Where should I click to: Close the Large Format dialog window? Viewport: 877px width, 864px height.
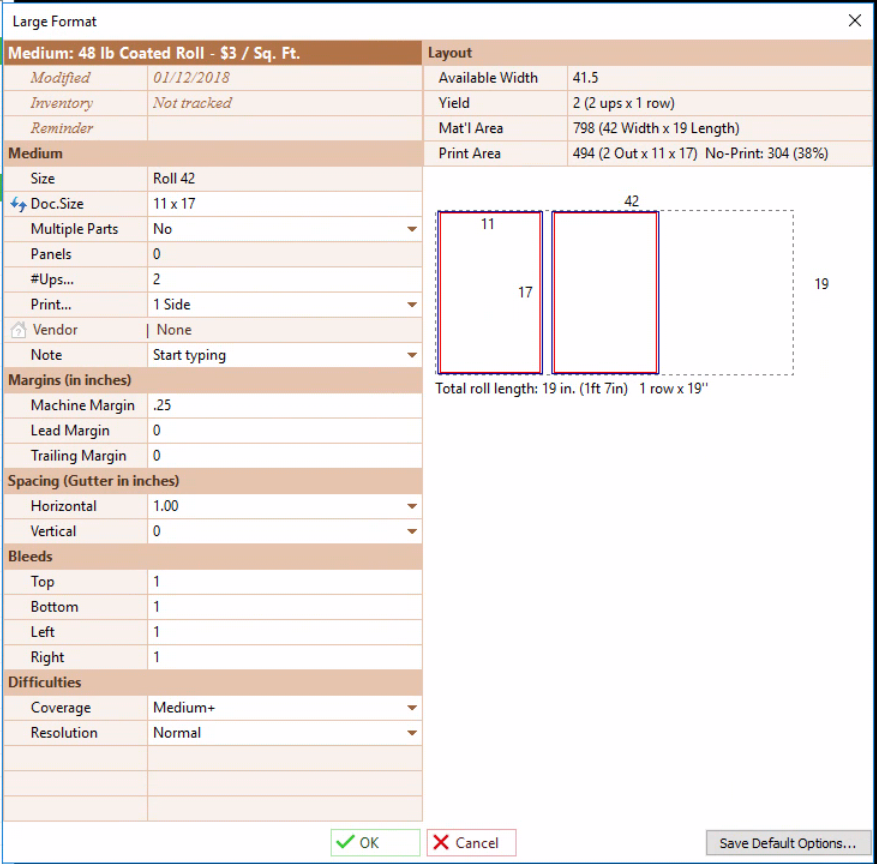(854, 20)
